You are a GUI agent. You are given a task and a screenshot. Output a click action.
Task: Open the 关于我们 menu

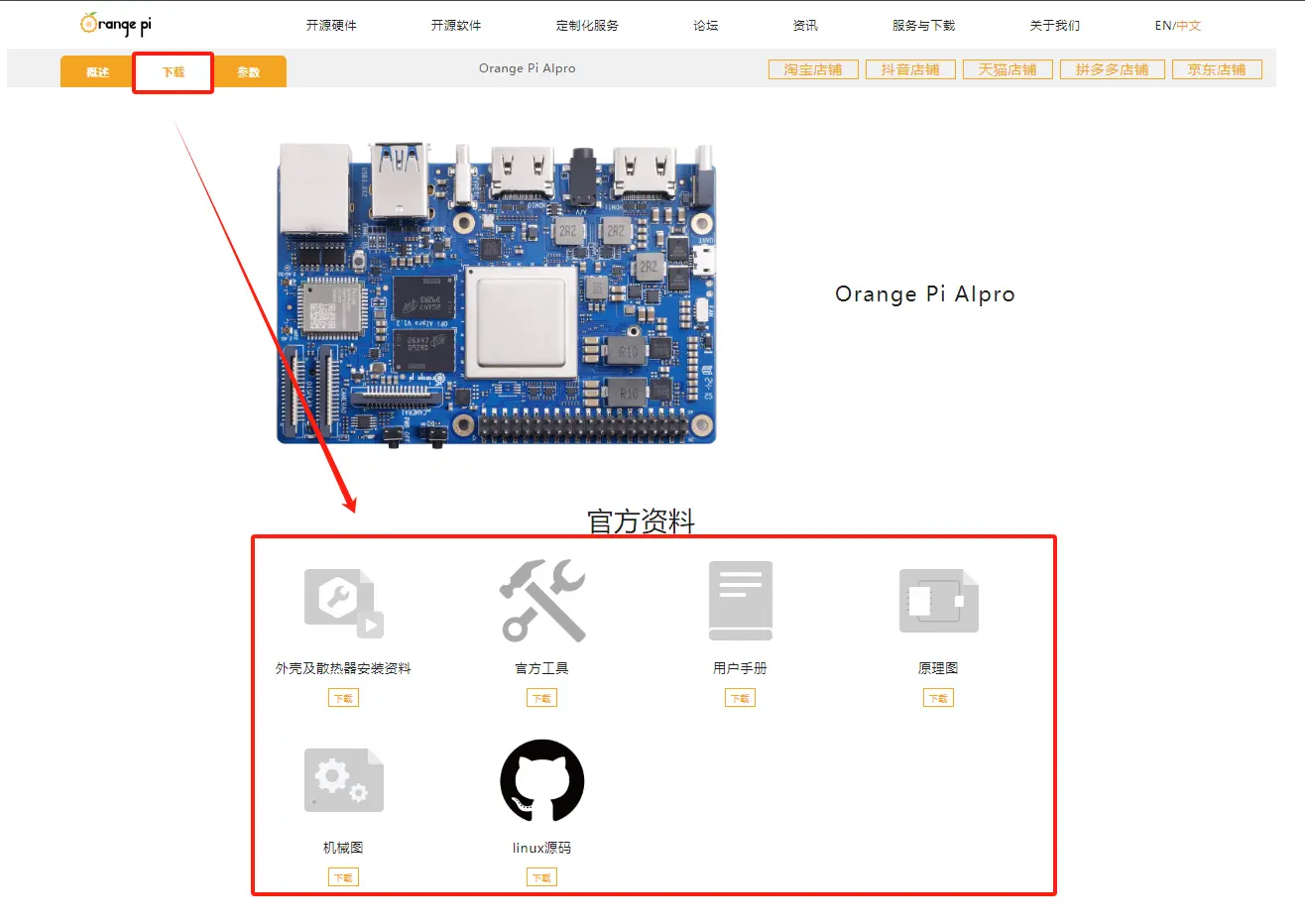[1055, 26]
